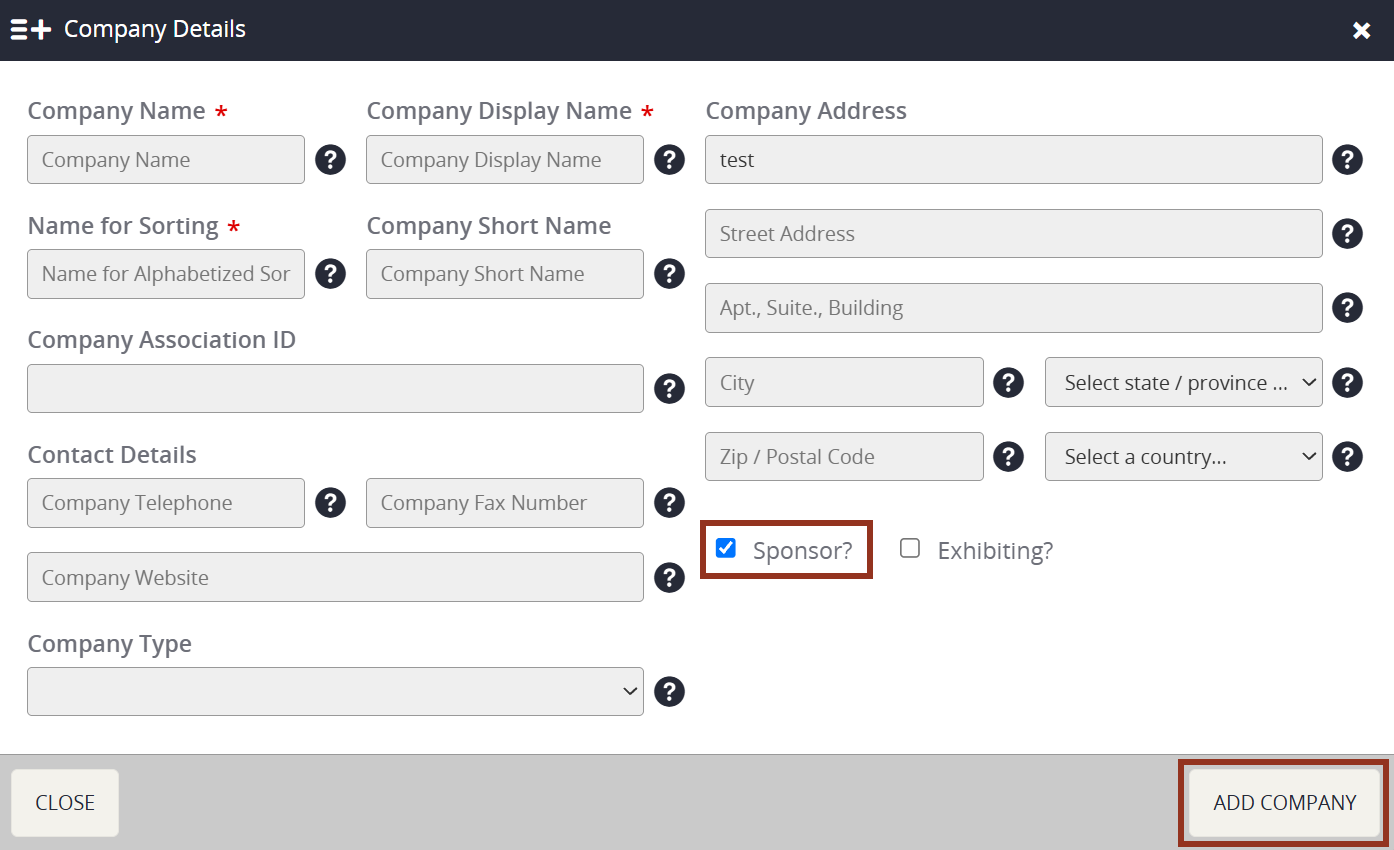Click the 'Company Address' heading
This screenshot has width=1394, height=850.
(x=806, y=111)
